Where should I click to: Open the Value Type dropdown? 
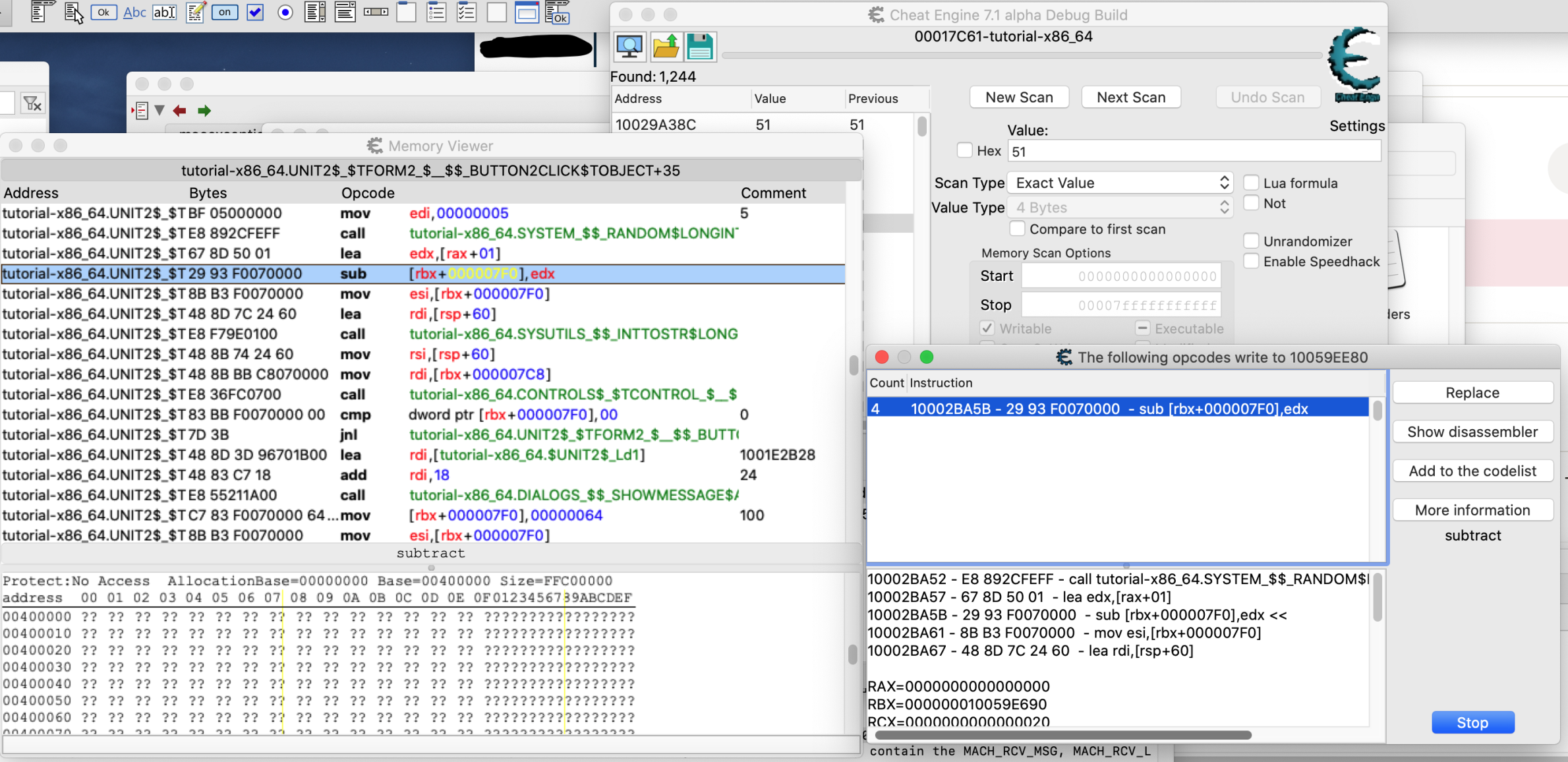click(1120, 208)
